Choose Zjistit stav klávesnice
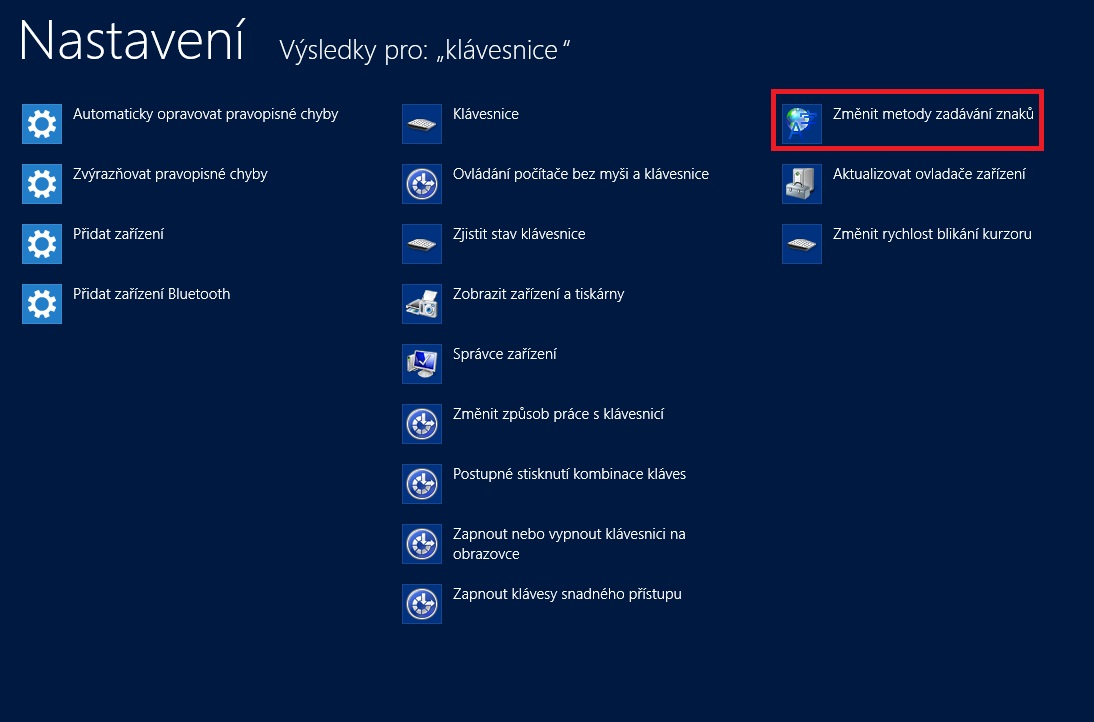 coord(519,234)
